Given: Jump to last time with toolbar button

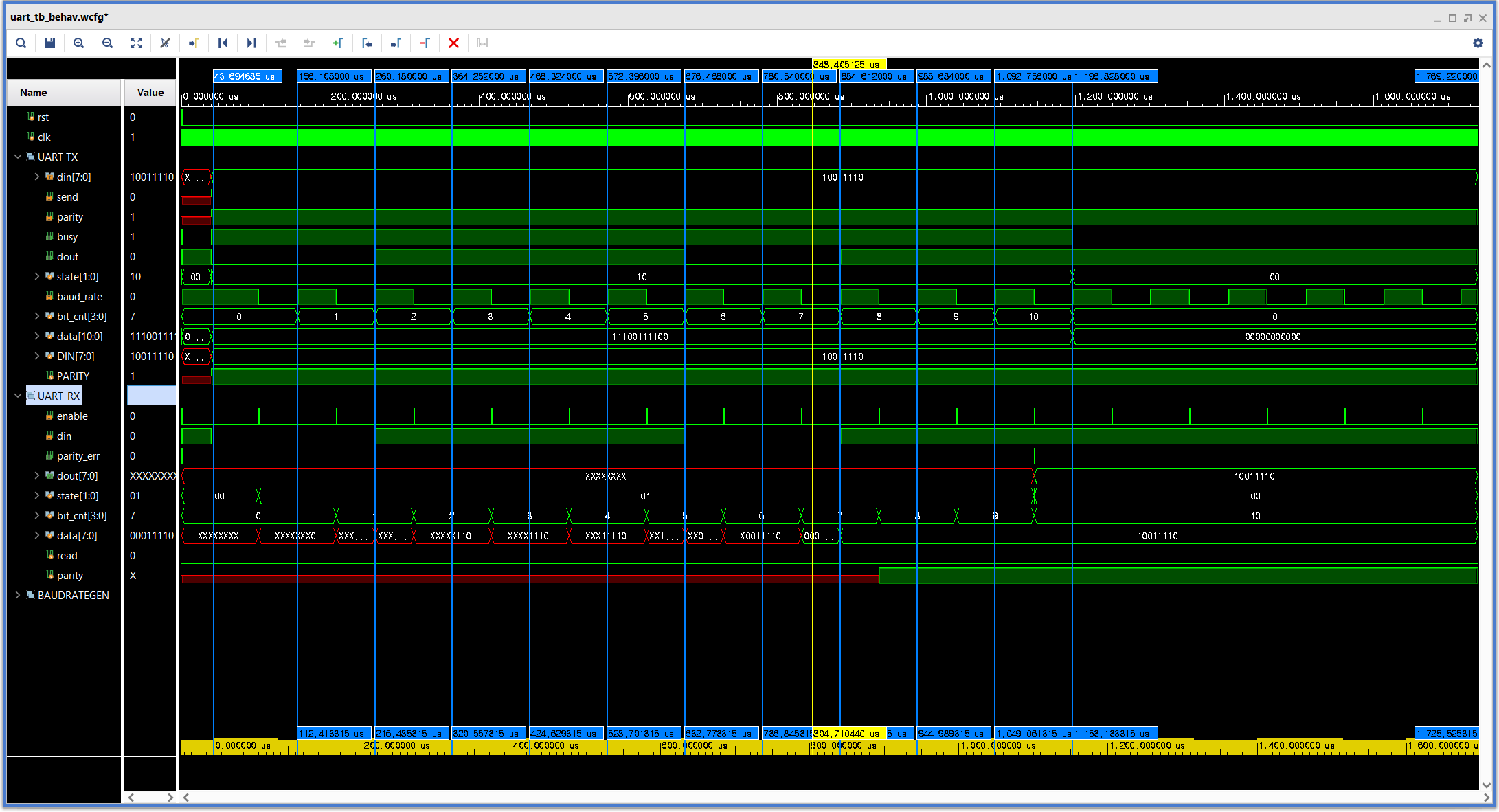Looking at the screenshot, I should (251, 43).
